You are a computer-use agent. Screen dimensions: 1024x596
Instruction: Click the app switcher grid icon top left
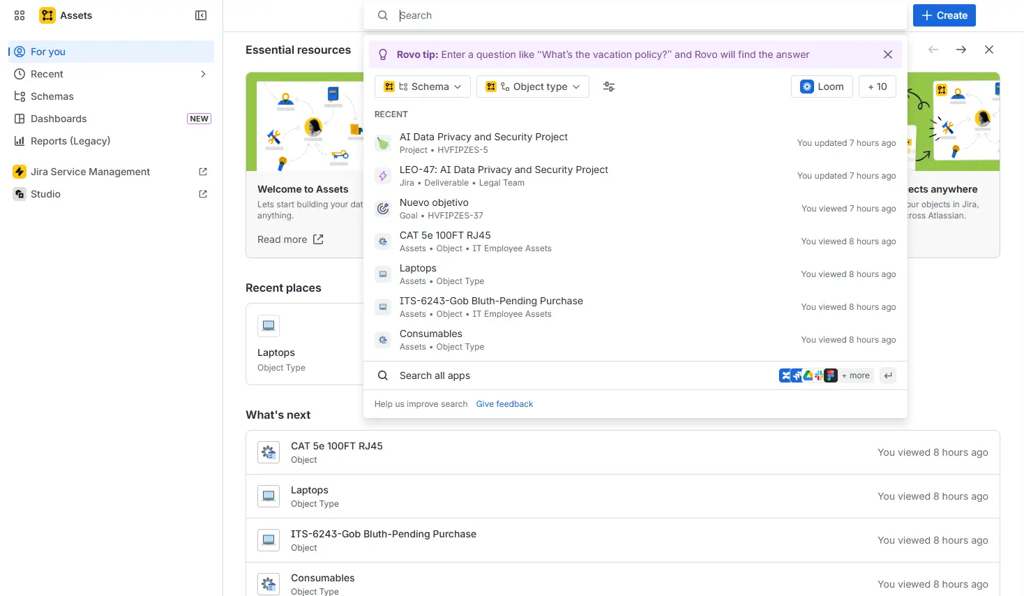pos(18,15)
